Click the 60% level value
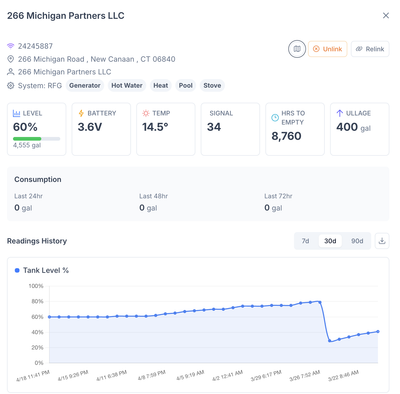 pos(25,127)
